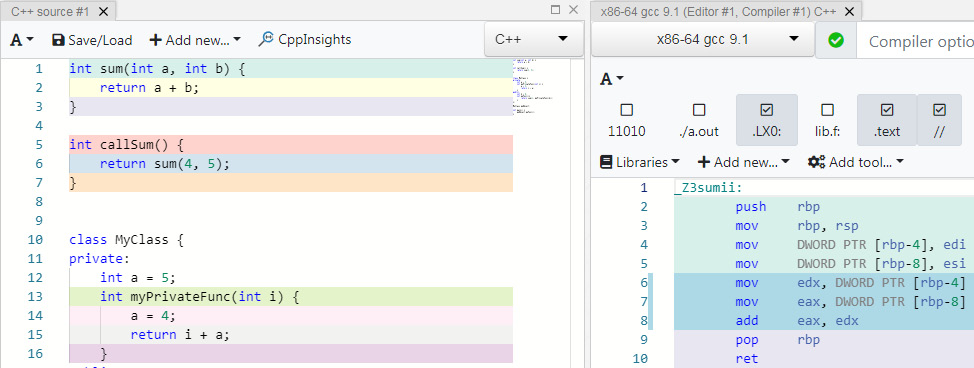
Task: Open the C++ language selector
Action: pos(534,39)
